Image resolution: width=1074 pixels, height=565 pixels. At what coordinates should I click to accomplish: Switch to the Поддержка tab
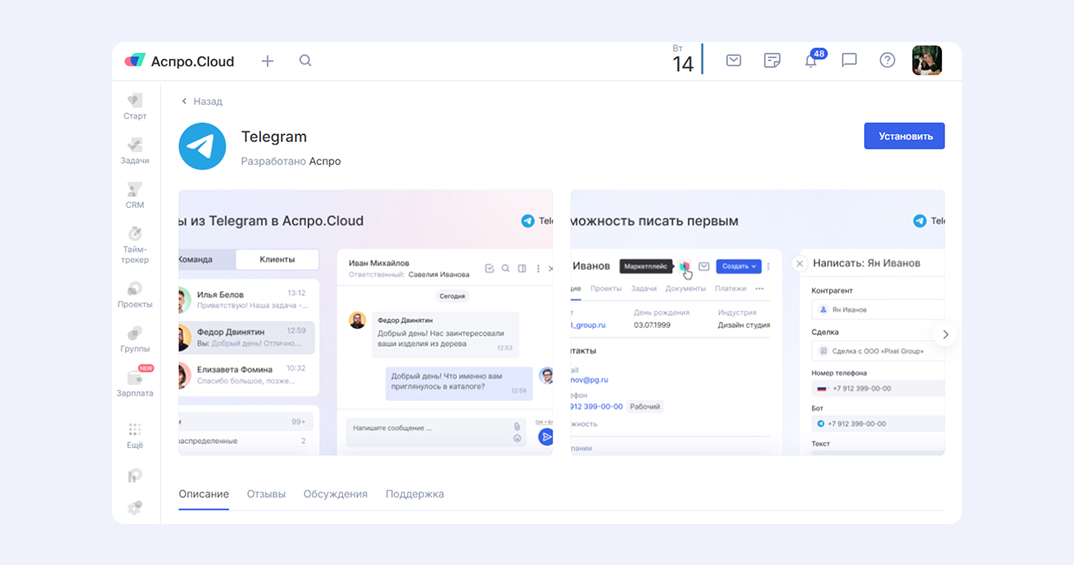click(414, 494)
